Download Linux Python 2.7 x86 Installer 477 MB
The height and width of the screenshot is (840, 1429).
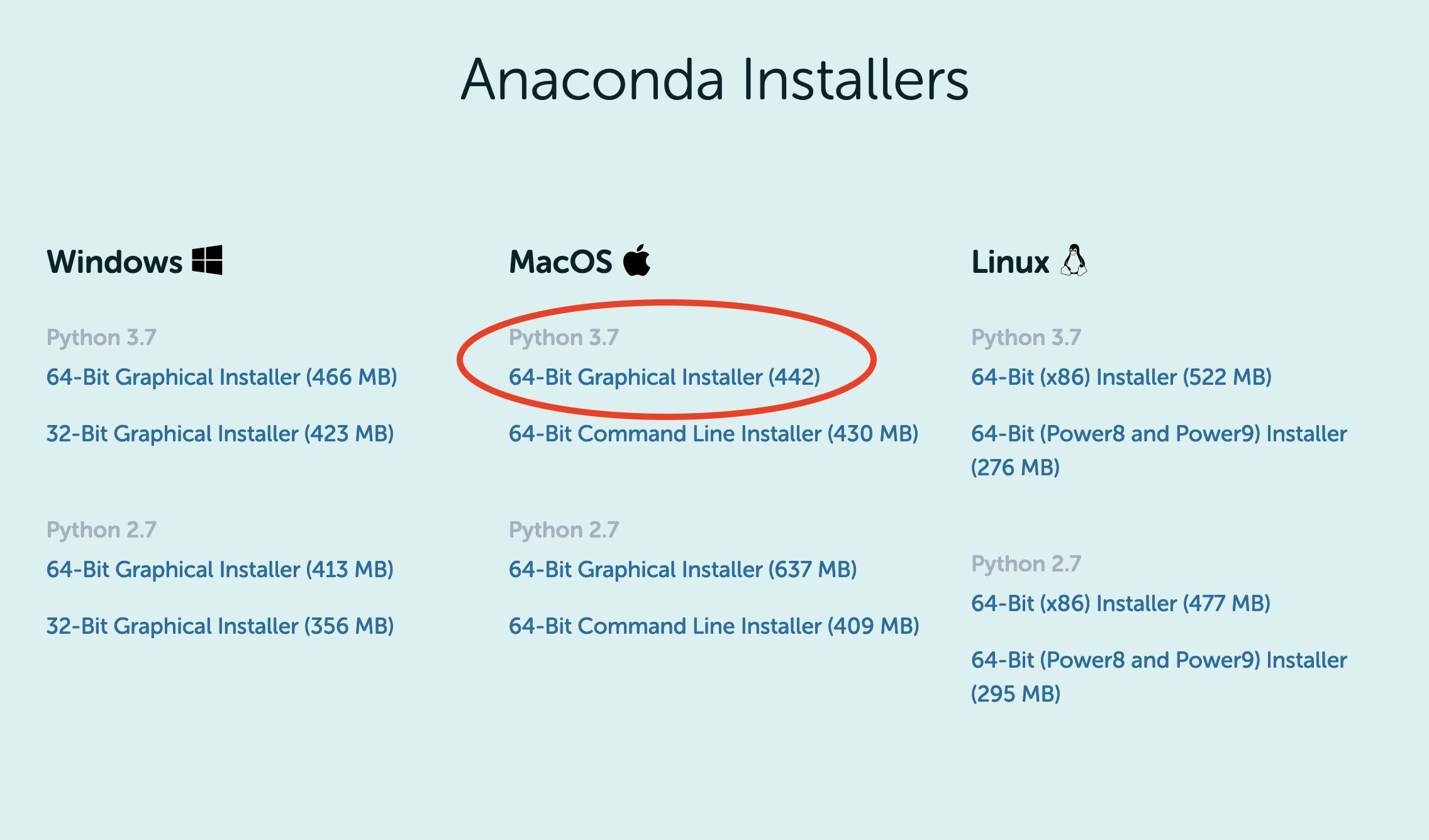1120,603
